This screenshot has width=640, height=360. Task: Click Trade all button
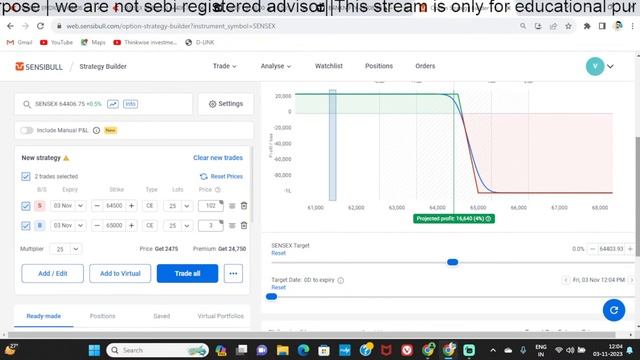click(187, 273)
